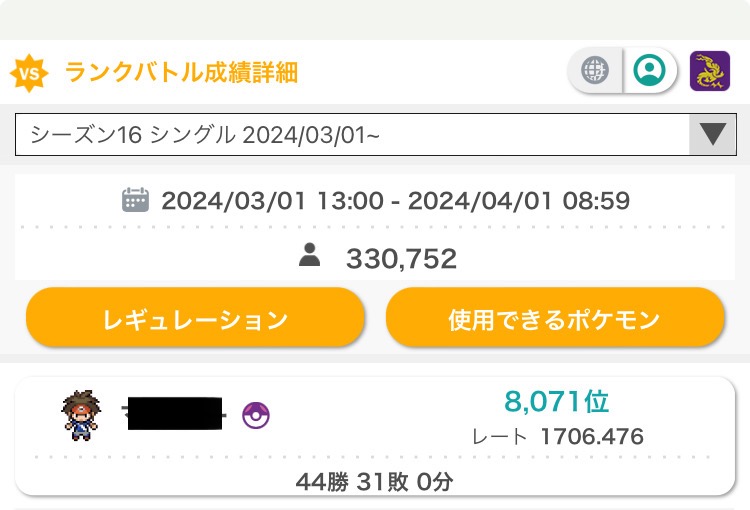750x510 pixels.
Task: Open the シーズン16 シングル season dropdown
Action: pyautogui.click(x=352, y=134)
